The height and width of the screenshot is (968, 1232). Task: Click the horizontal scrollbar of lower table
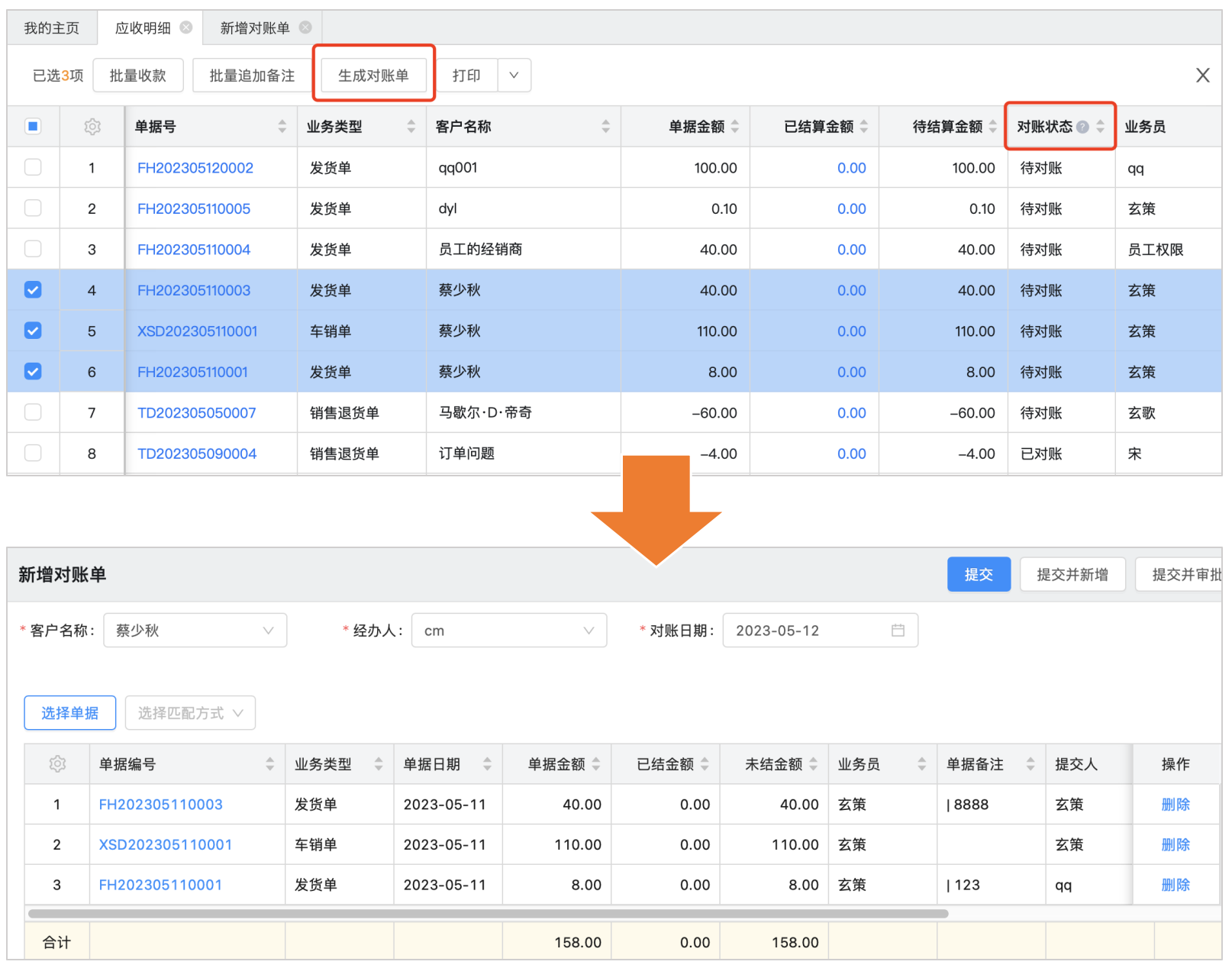489,914
